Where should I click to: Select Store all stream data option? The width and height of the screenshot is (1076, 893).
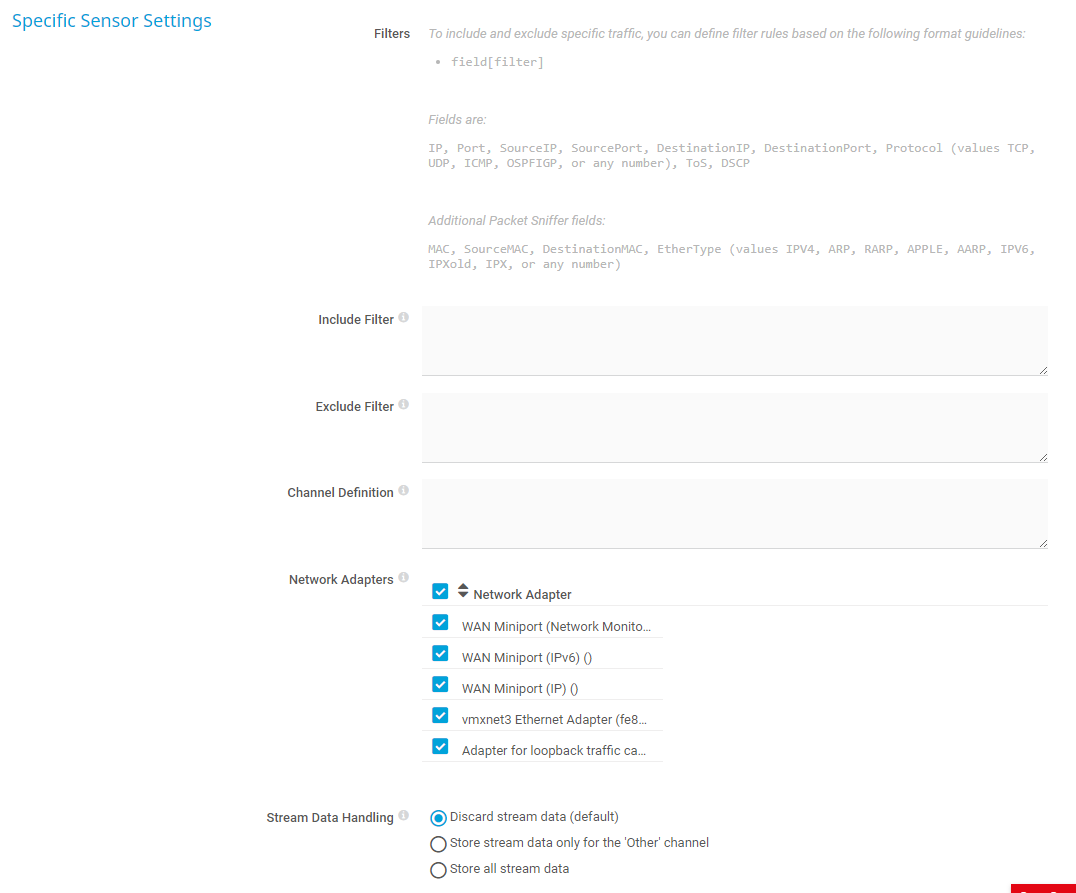click(438, 870)
